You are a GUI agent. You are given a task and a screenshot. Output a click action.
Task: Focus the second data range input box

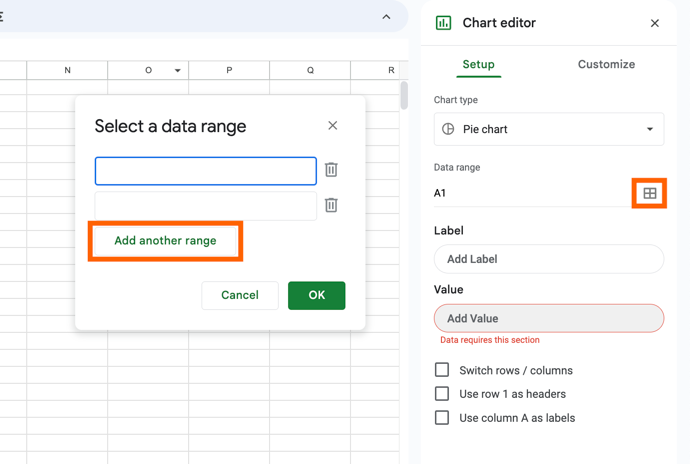[206, 206]
